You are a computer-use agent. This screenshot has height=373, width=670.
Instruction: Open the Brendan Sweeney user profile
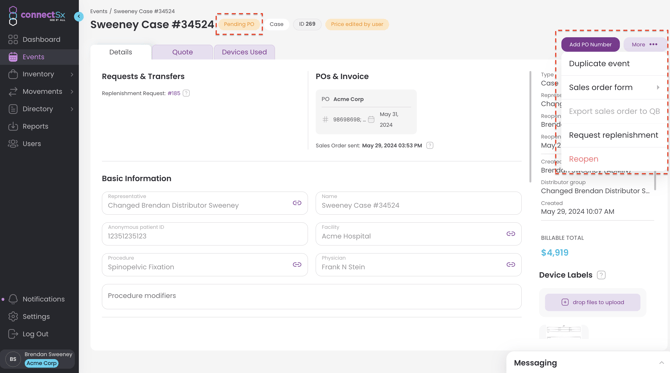click(x=39, y=359)
